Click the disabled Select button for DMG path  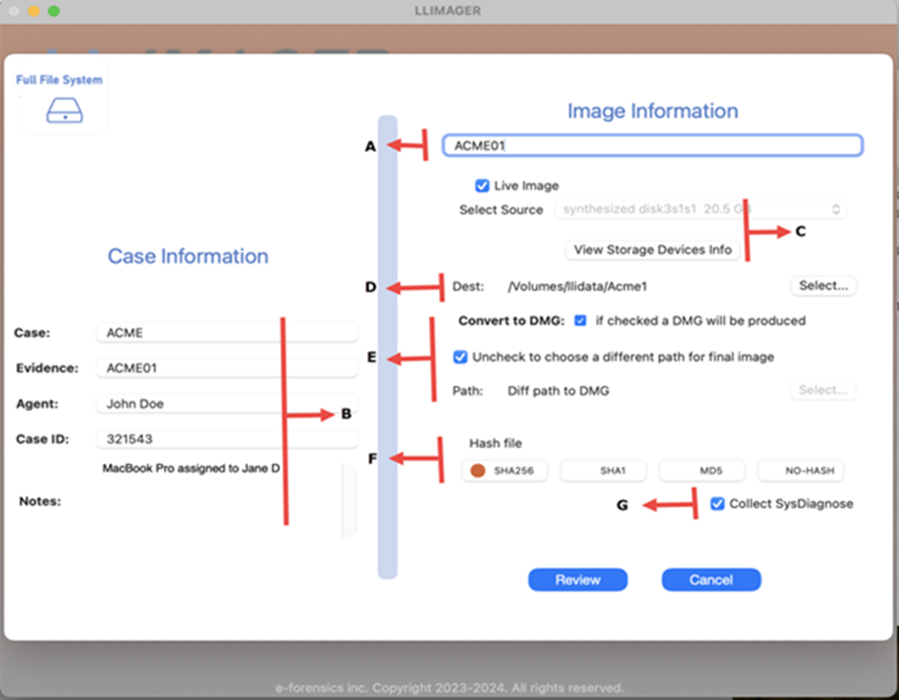(x=823, y=390)
